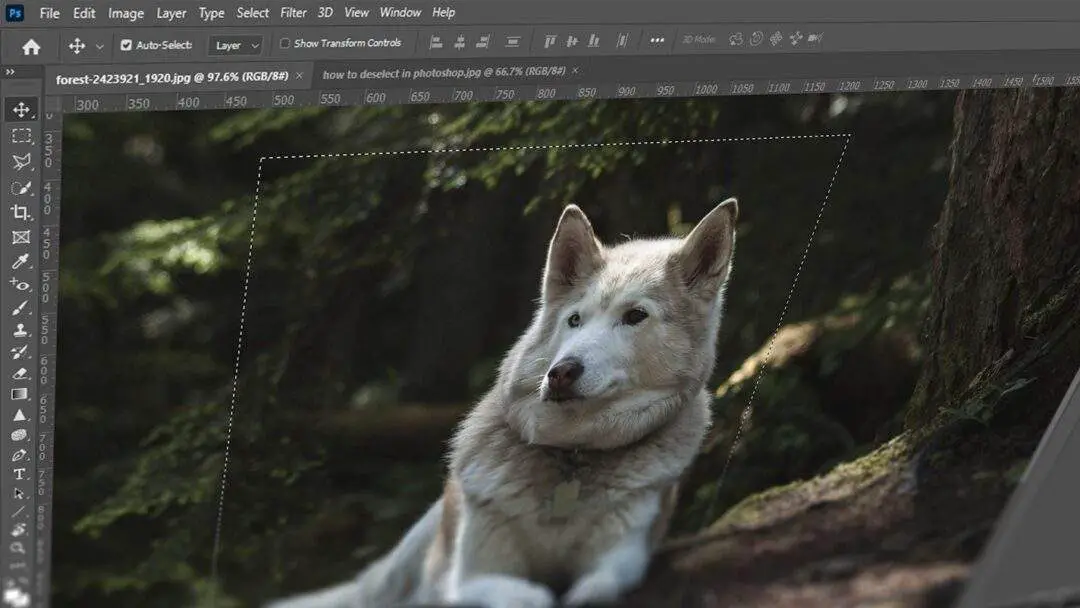Enable Show Transform Controls checkbox
1080x608 pixels.
285,44
